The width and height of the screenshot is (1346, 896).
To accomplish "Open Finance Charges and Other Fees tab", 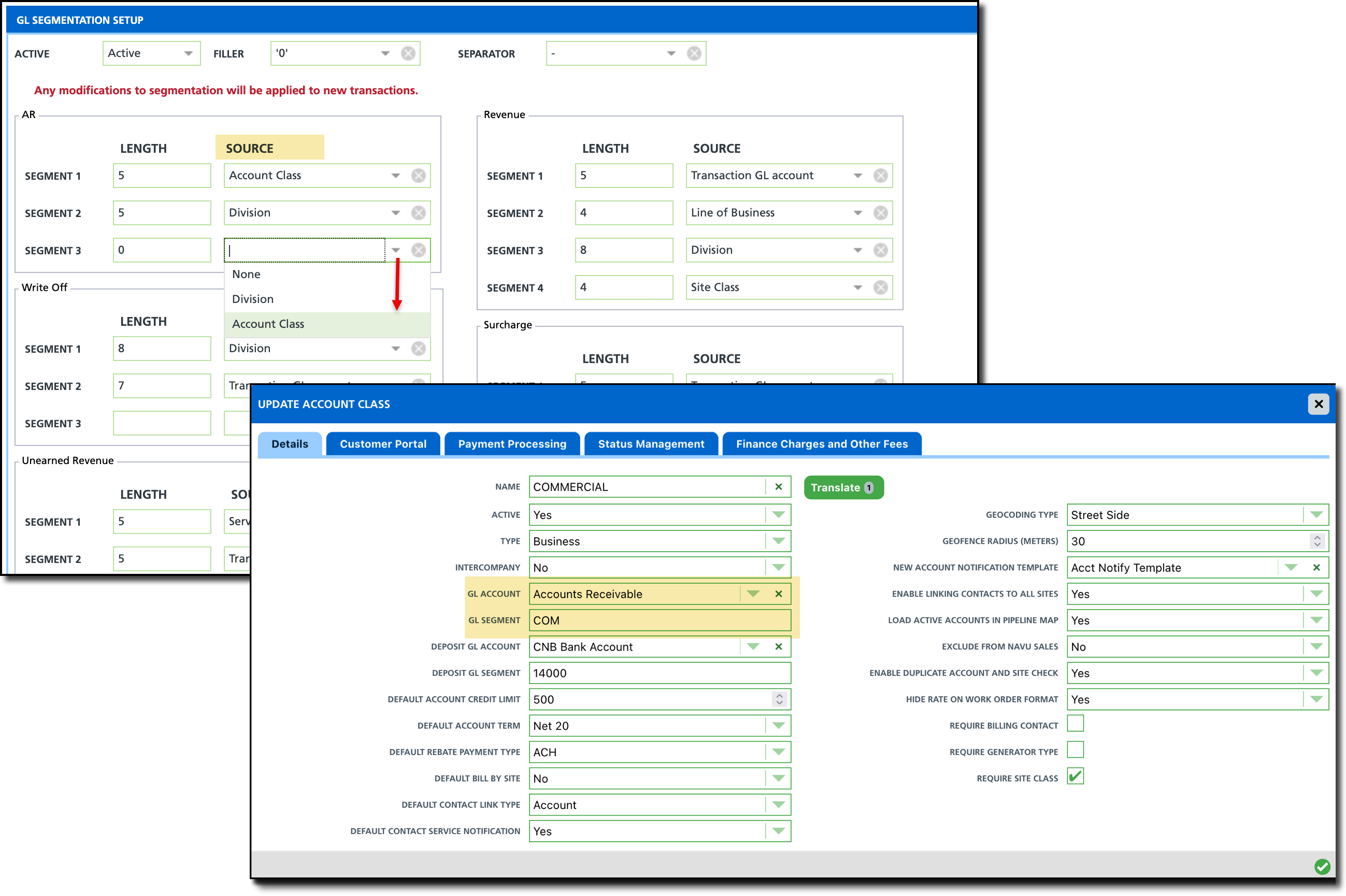I will coord(821,444).
